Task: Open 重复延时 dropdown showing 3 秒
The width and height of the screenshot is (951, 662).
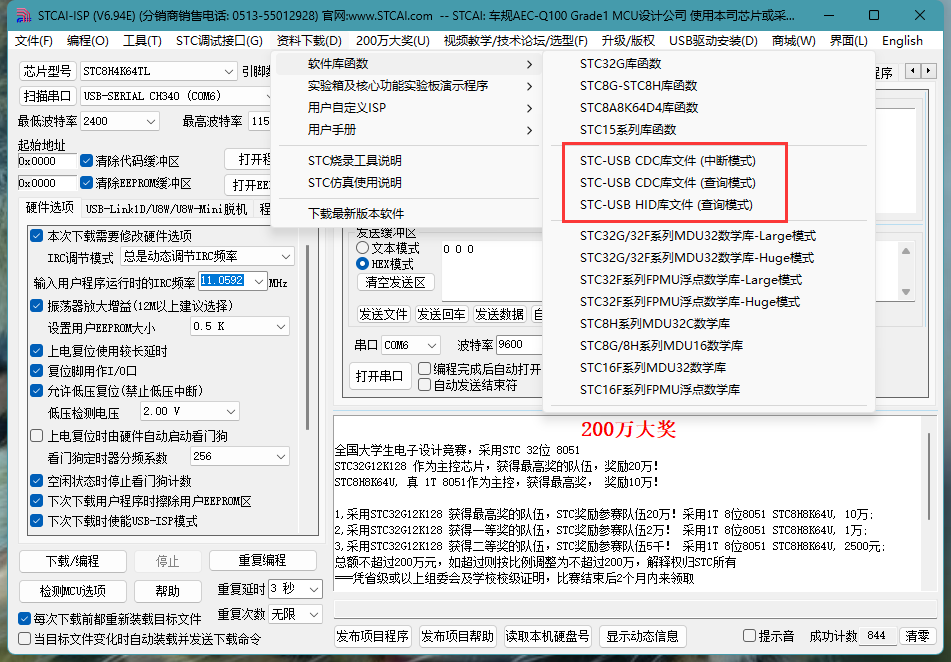Action: 295,589
